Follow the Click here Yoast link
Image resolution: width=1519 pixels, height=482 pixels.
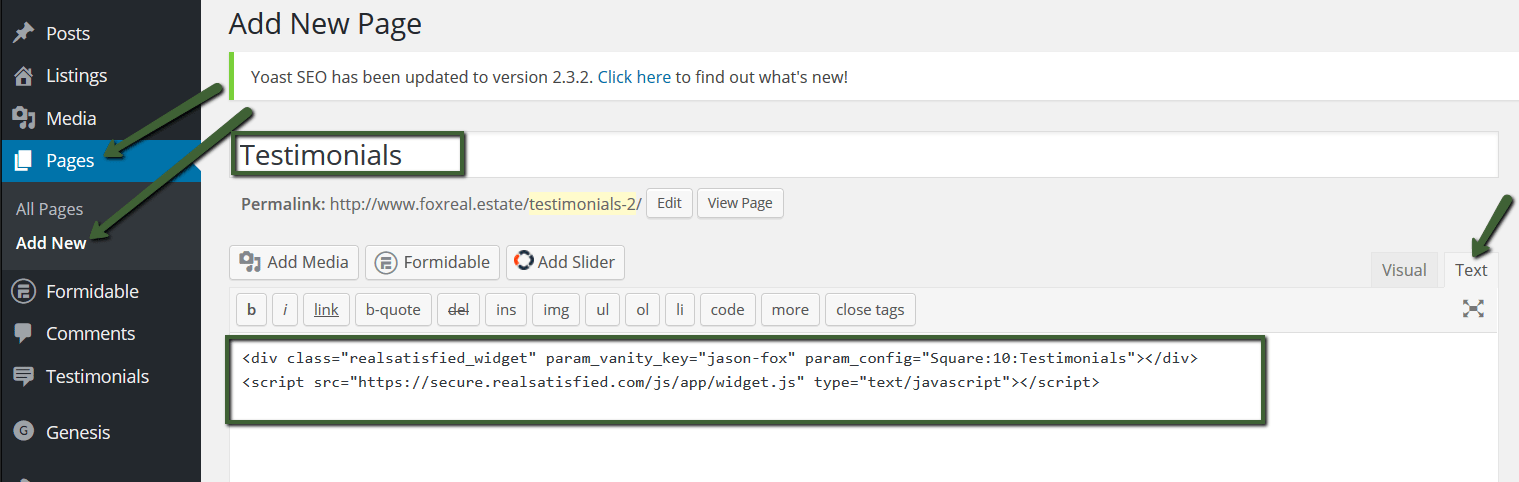coord(634,76)
